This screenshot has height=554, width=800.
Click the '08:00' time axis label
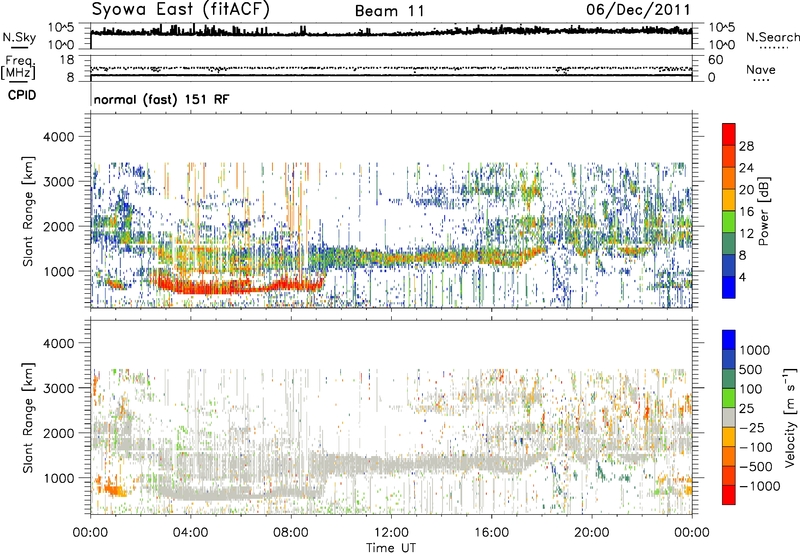(290, 533)
